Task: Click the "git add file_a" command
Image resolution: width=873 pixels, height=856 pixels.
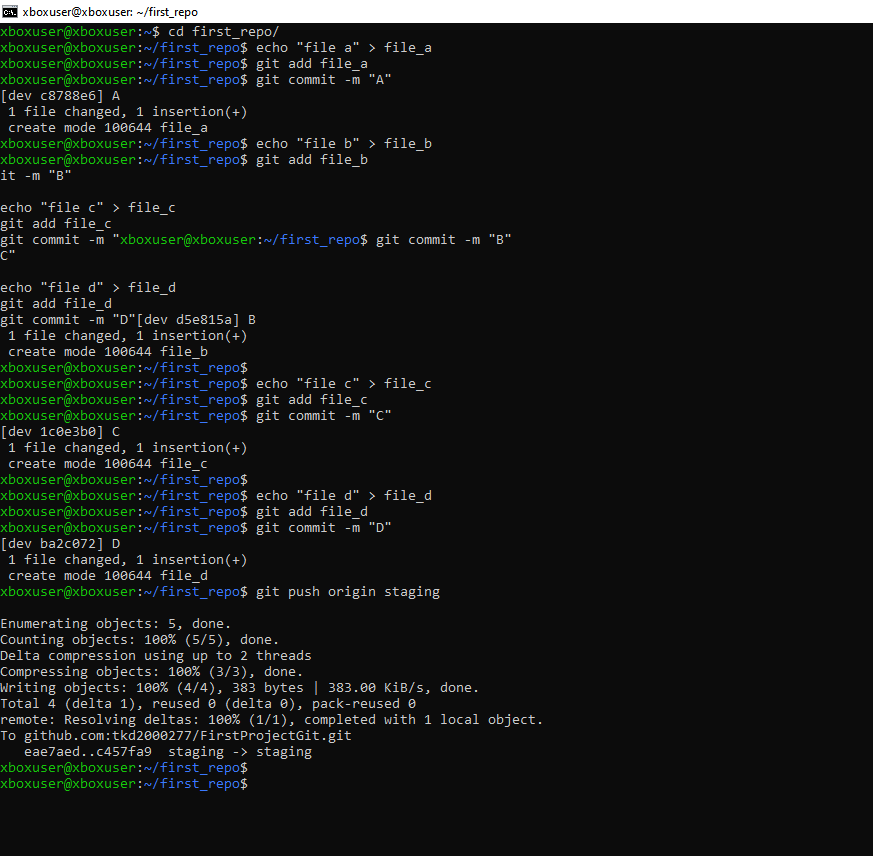Action: point(312,64)
